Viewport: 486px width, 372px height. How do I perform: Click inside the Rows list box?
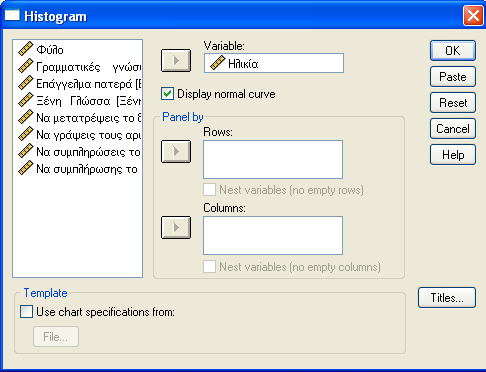[273, 159]
